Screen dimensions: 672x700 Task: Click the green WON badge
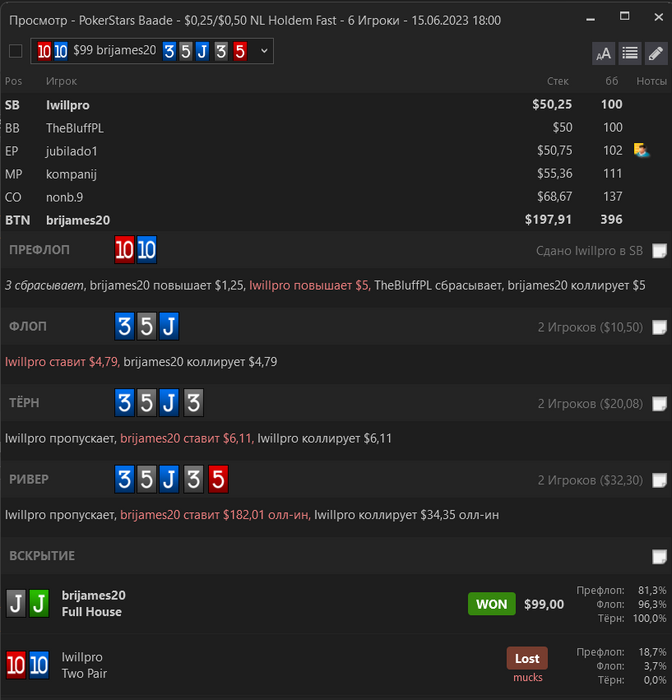click(492, 604)
